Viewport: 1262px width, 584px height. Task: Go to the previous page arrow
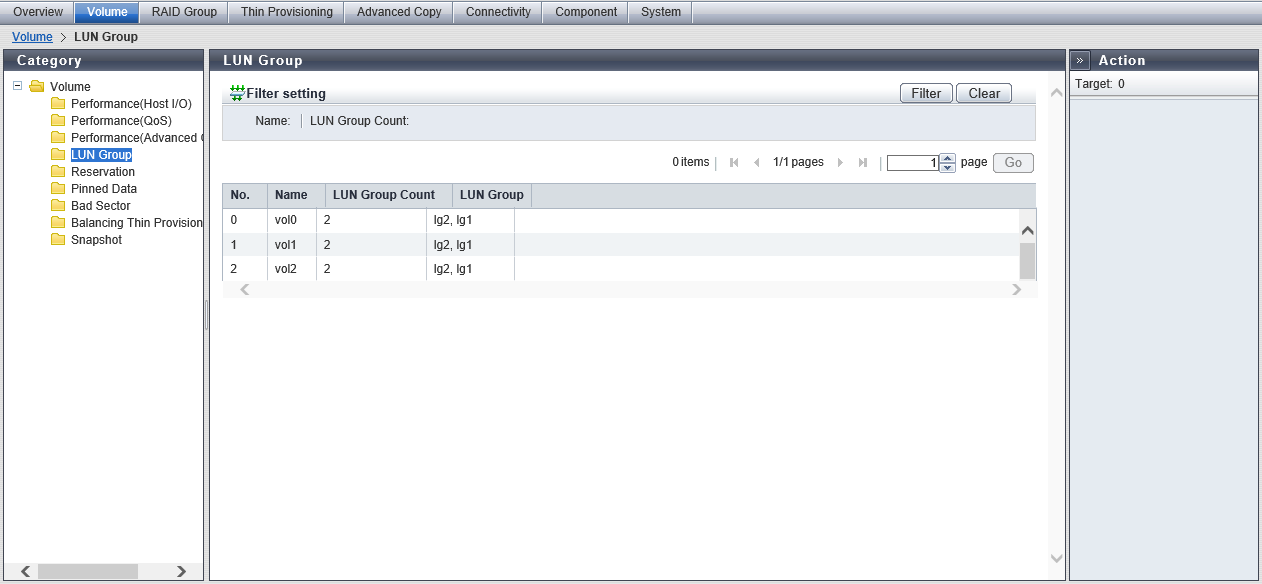(756, 163)
